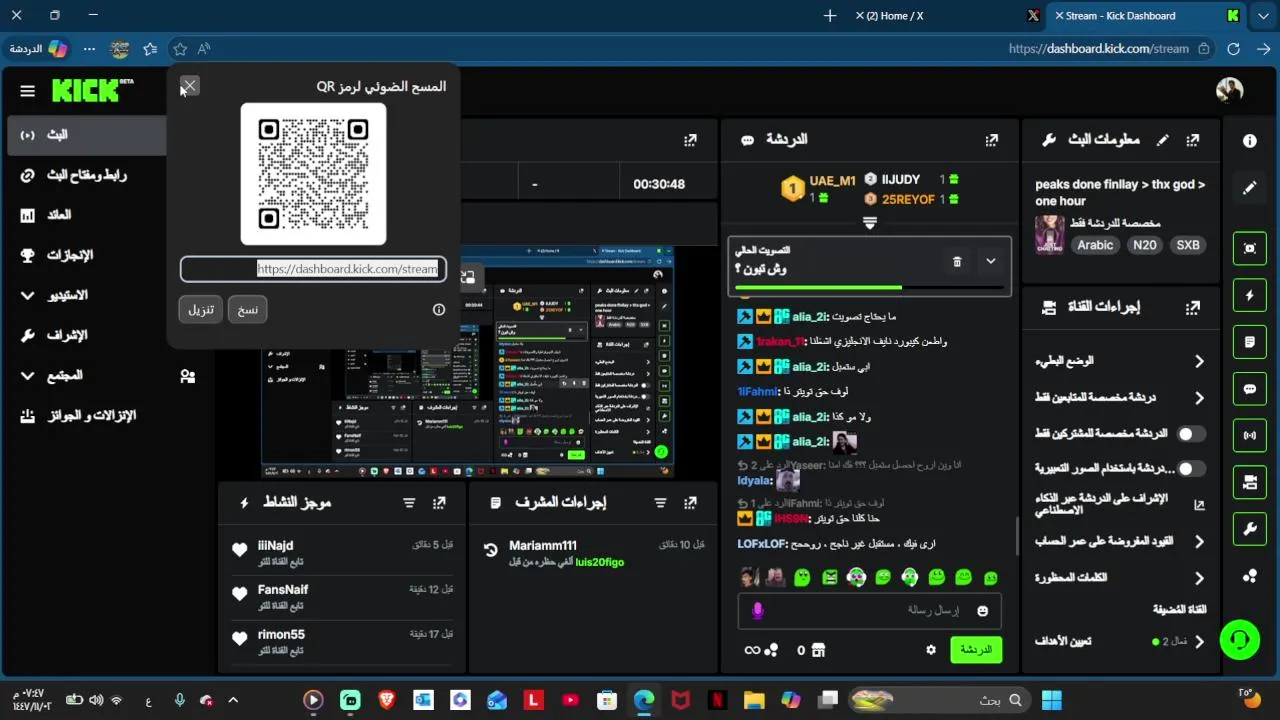The image size is (1280, 720).
Task: Click the تنزيل download button
Action: (x=201, y=310)
